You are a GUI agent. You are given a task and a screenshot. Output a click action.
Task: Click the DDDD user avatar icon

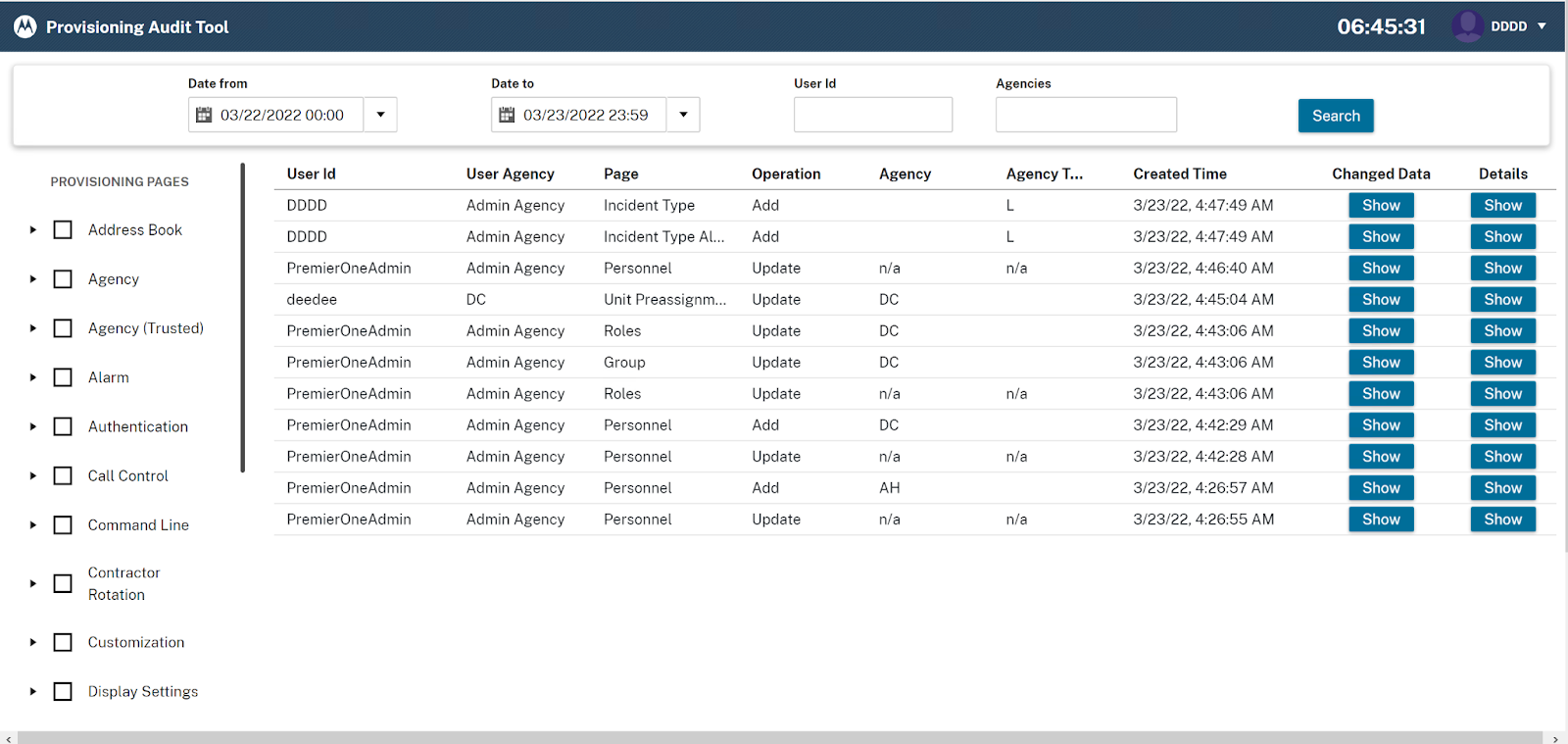[x=1467, y=26]
